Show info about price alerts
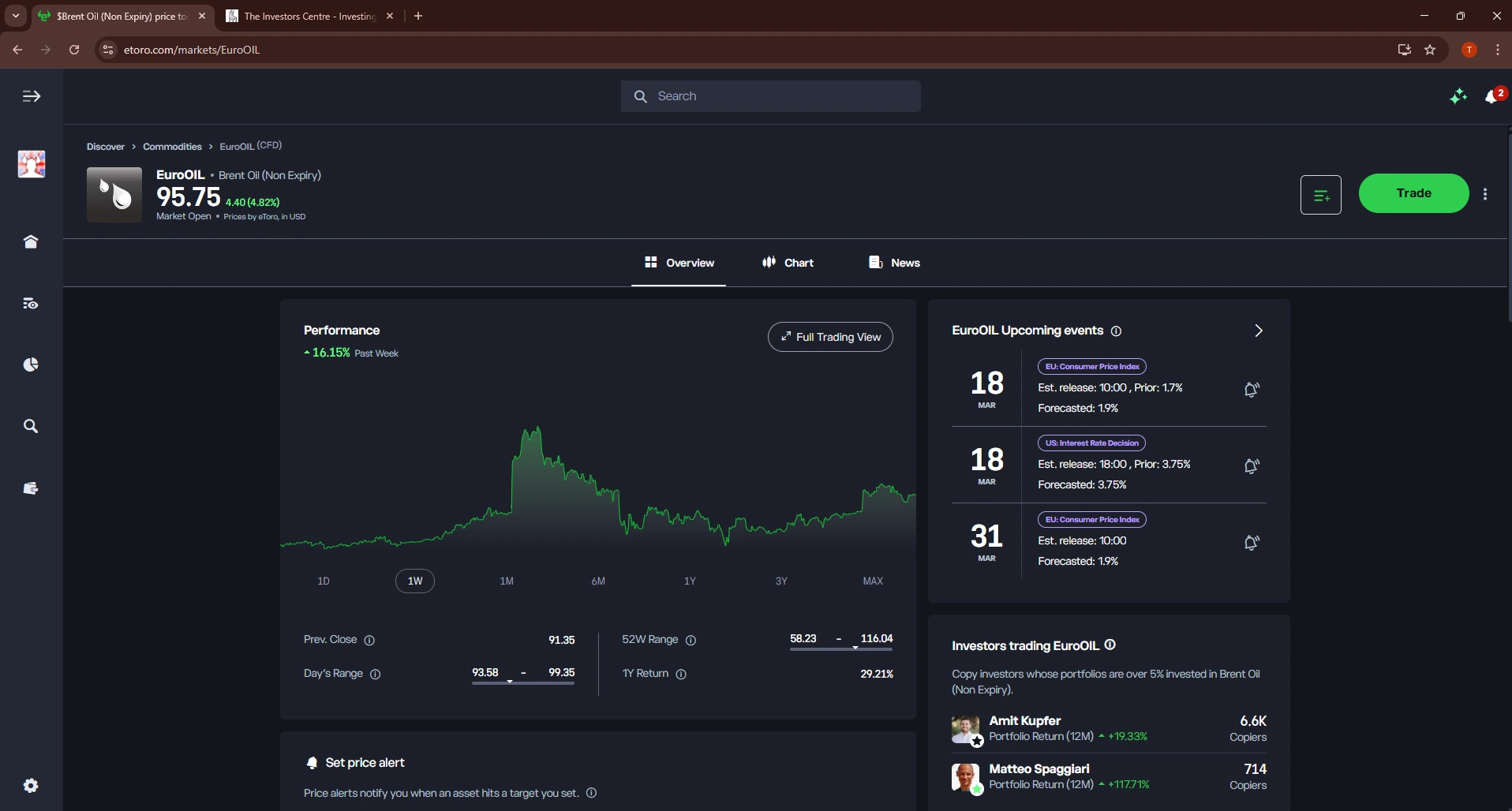Image resolution: width=1512 pixels, height=811 pixels. coord(592,793)
